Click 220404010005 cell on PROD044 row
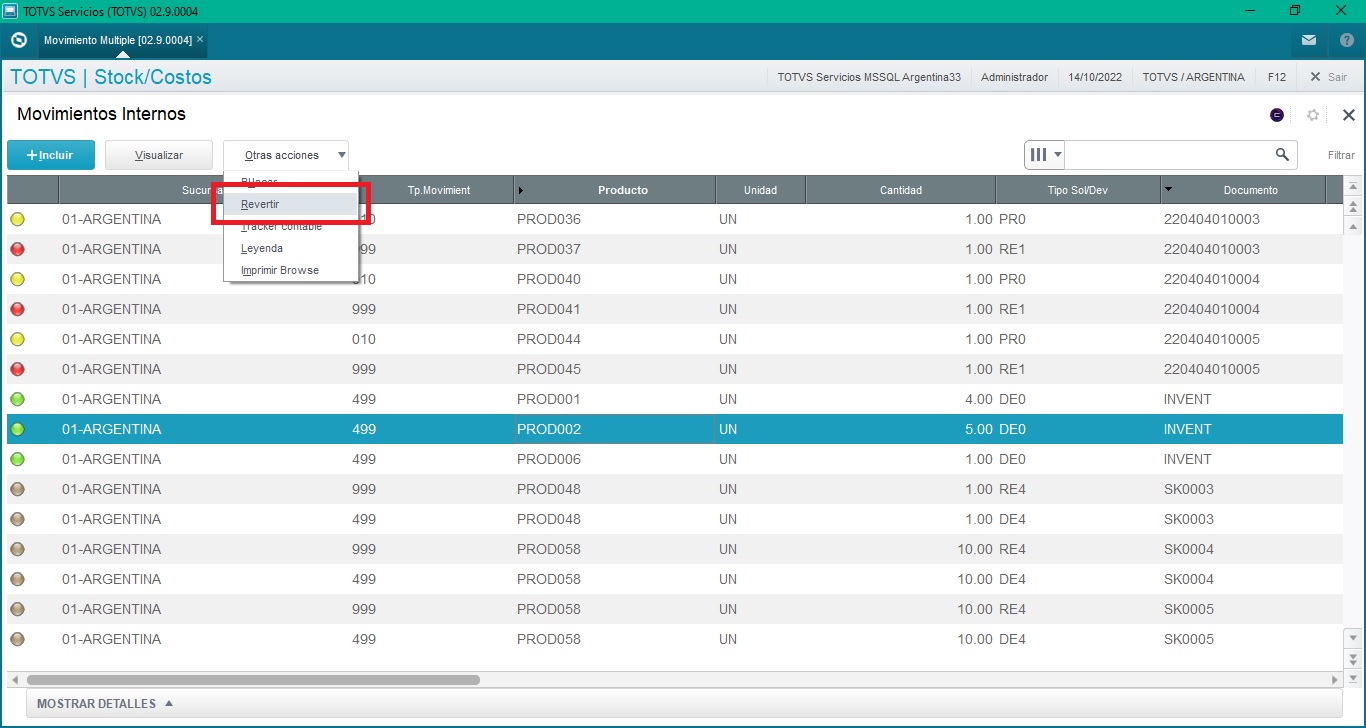Viewport: 1366px width, 728px height. (1243, 339)
